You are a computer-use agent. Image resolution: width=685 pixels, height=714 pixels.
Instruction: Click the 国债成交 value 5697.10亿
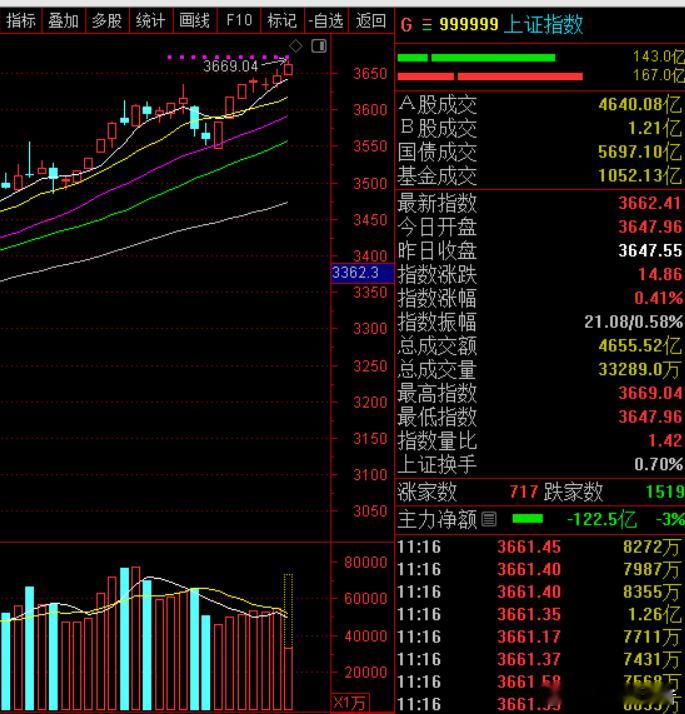click(x=640, y=152)
